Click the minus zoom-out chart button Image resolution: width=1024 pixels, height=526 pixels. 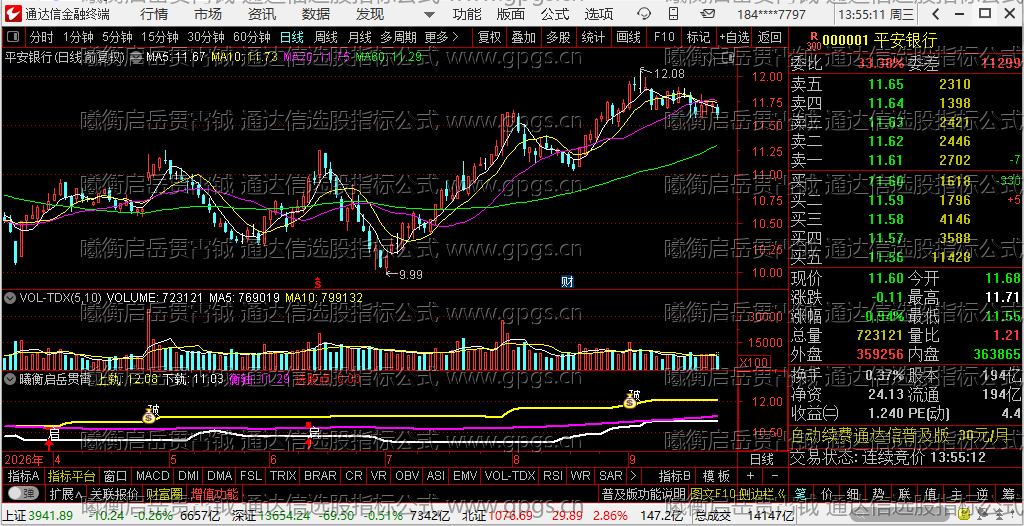[x=775, y=476]
